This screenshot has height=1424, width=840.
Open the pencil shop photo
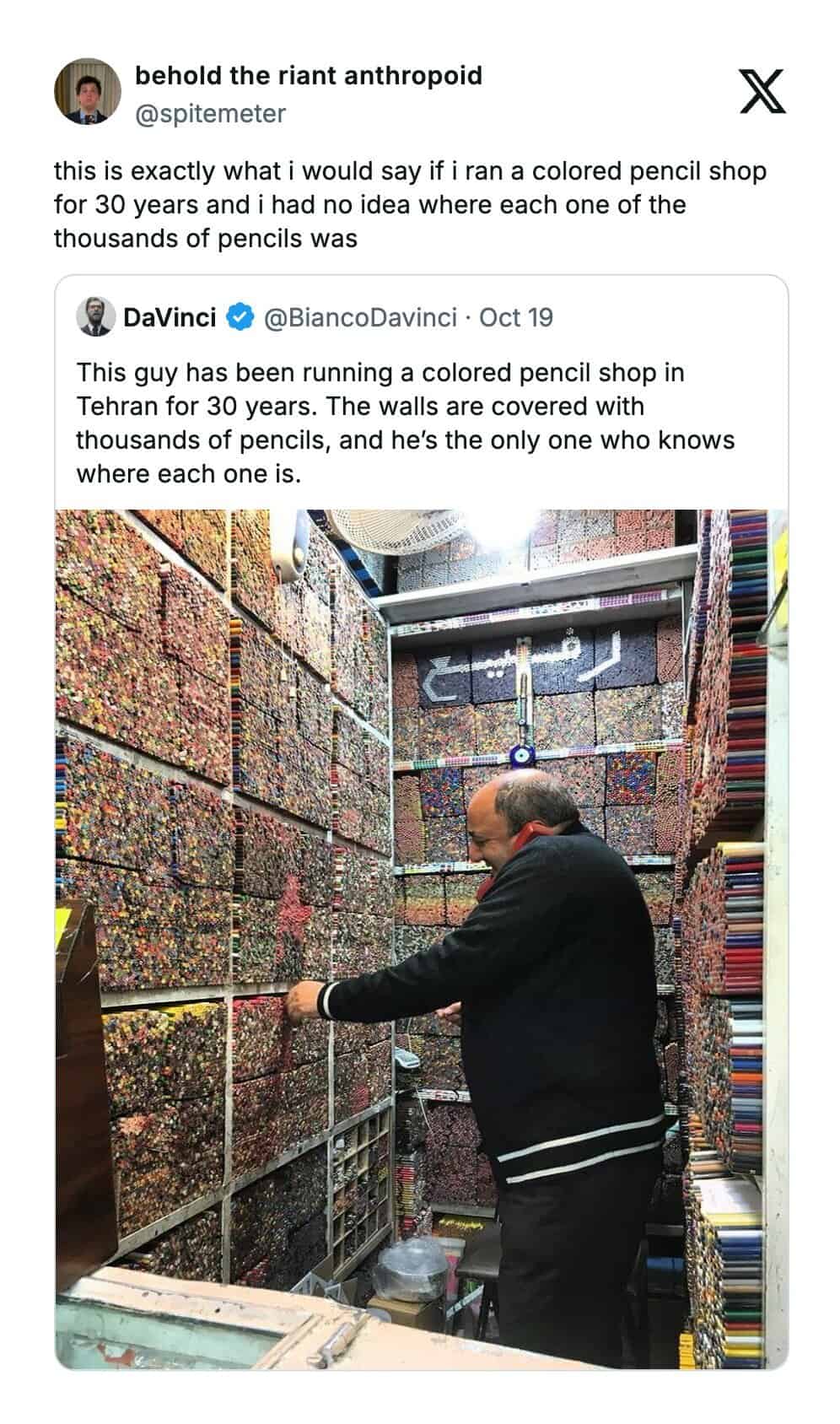(x=422, y=938)
